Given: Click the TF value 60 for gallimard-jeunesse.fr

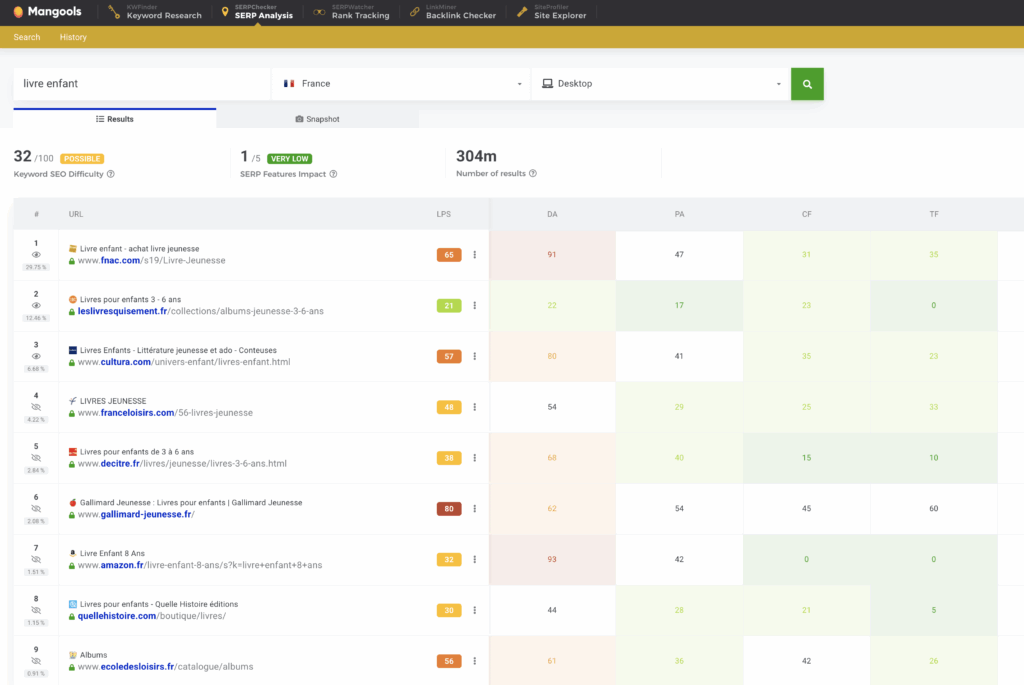Looking at the screenshot, I should [934, 509].
